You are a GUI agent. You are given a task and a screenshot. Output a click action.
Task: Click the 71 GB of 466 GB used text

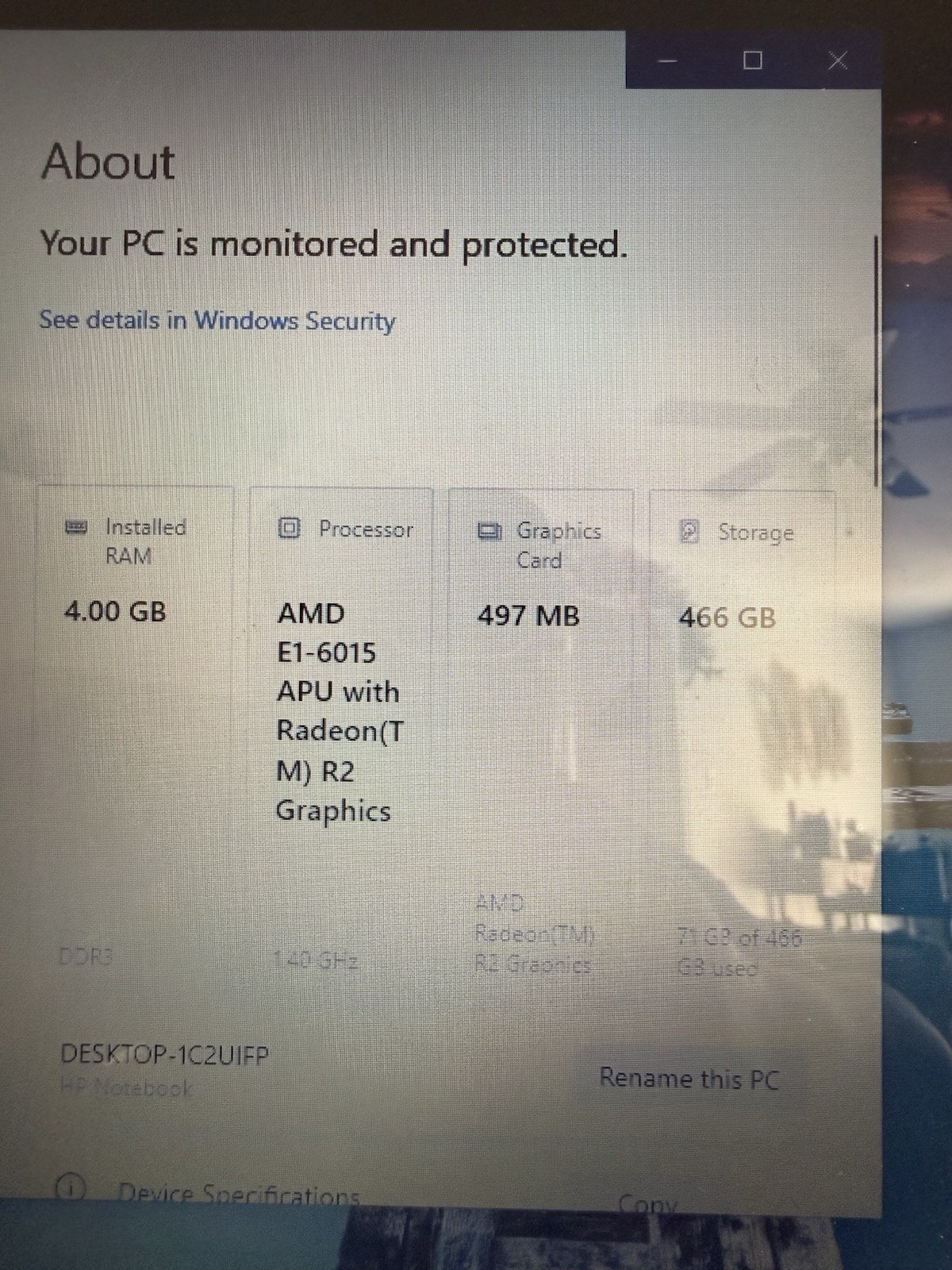tap(739, 952)
